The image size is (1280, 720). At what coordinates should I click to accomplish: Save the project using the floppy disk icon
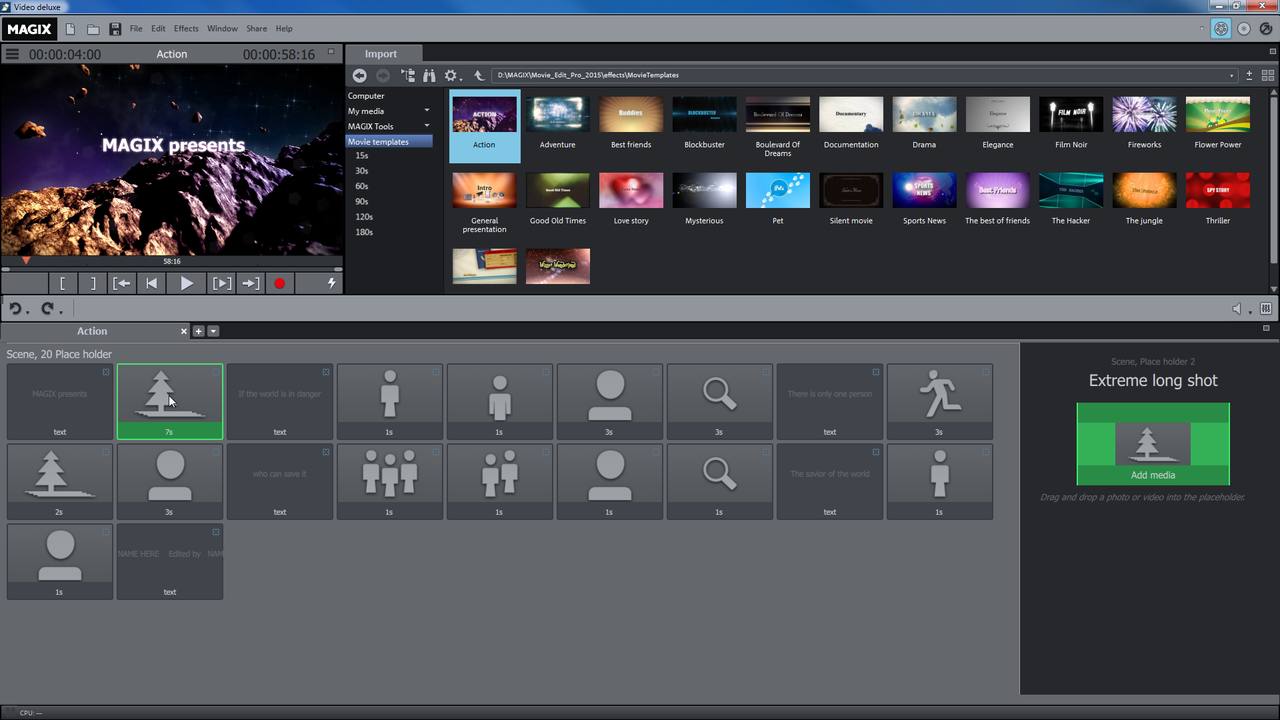pos(115,29)
